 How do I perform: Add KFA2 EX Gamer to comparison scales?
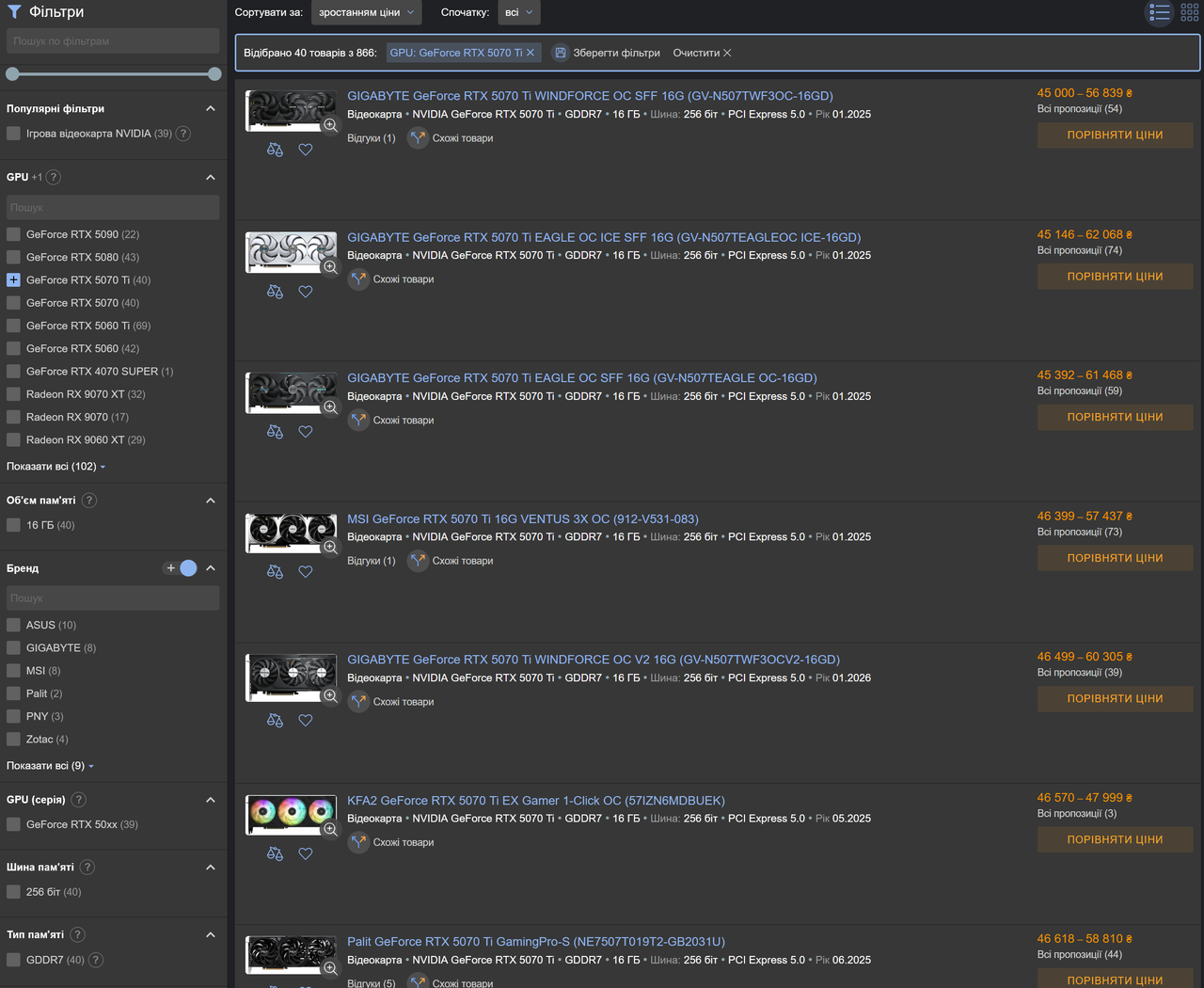275,854
